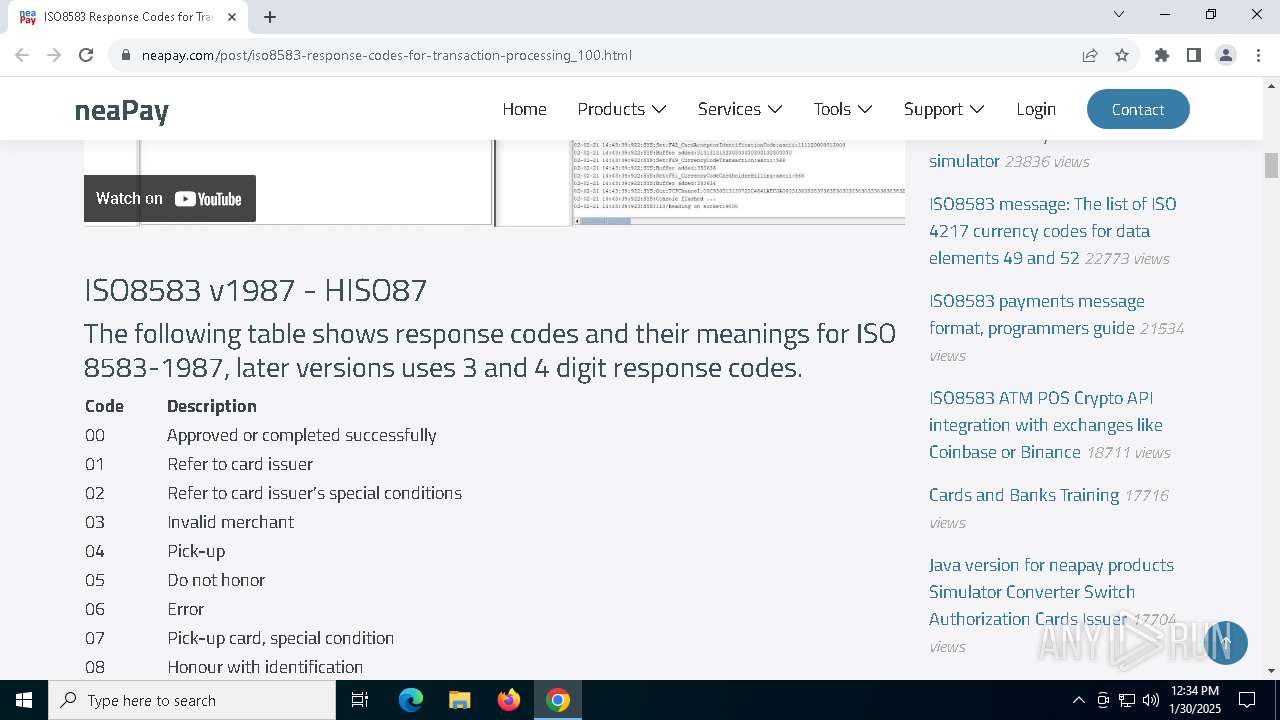Open the notifications action center
1280x720 pixels.
pyautogui.click(x=1247, y=700)
